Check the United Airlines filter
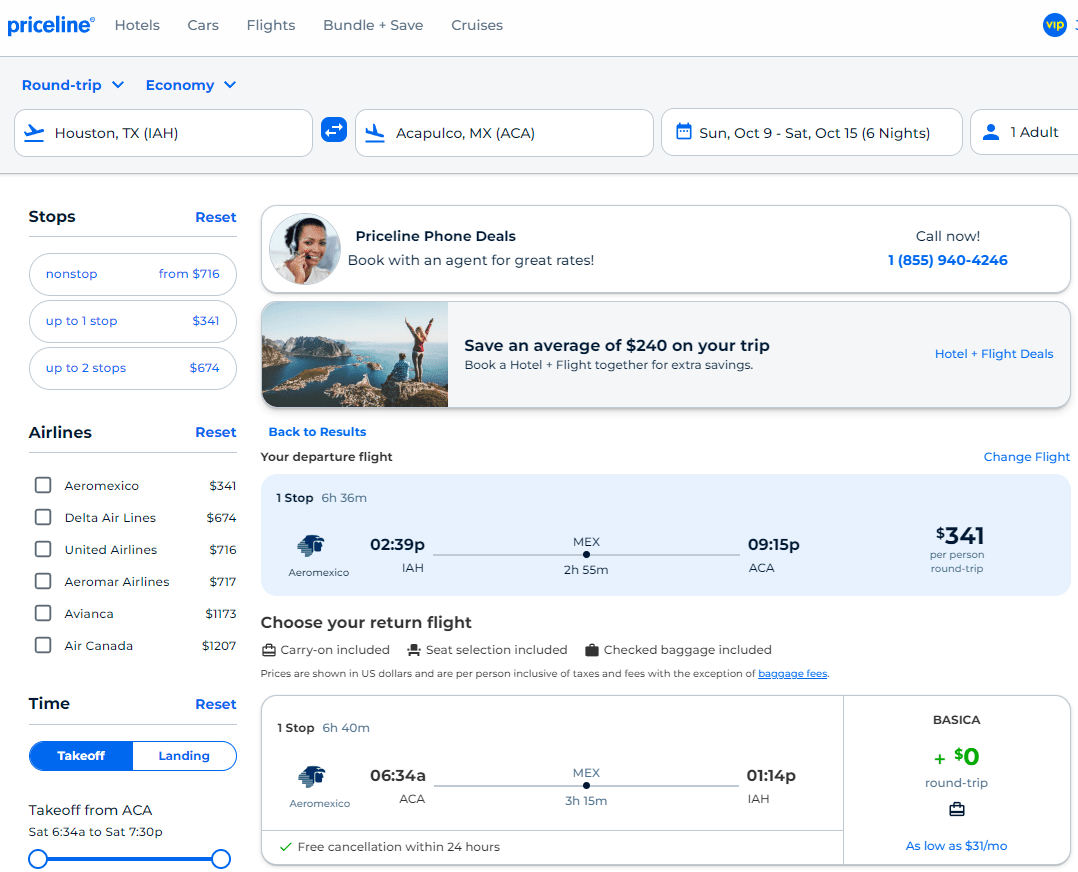Viewport: 1078px width, 872px height. coord(43,549)
